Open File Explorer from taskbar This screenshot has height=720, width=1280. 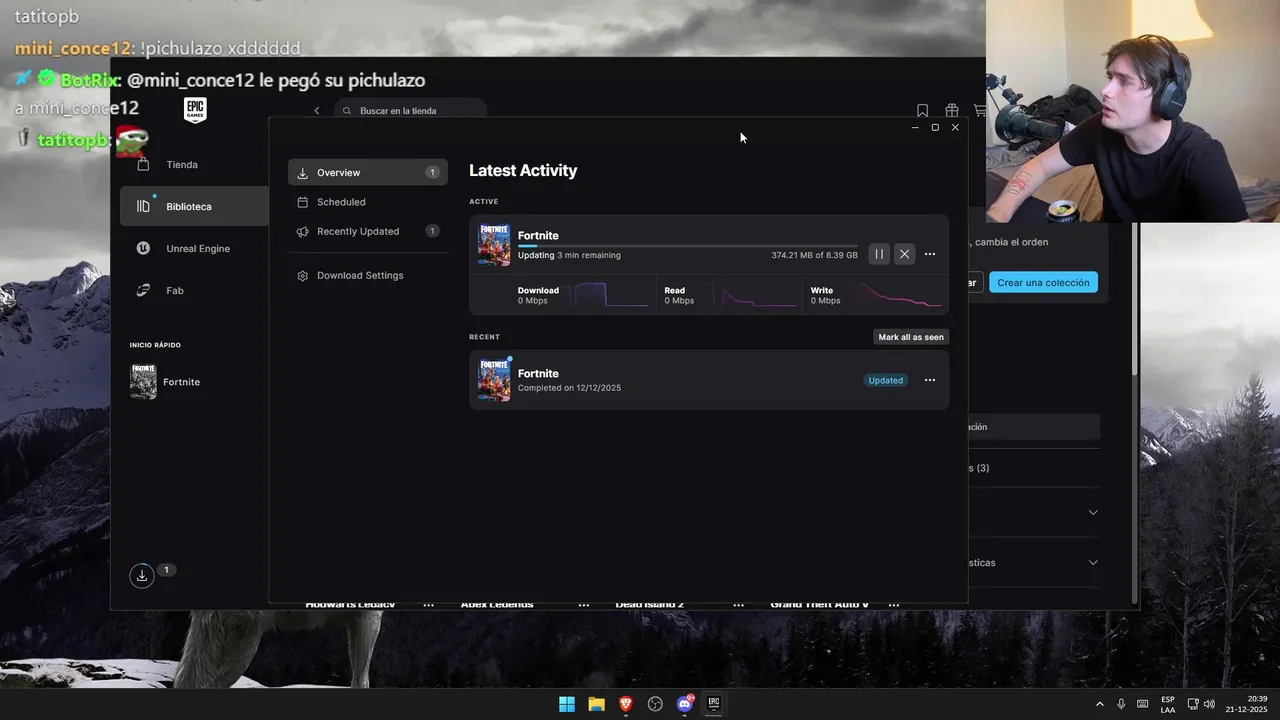[x=596, y=704]
